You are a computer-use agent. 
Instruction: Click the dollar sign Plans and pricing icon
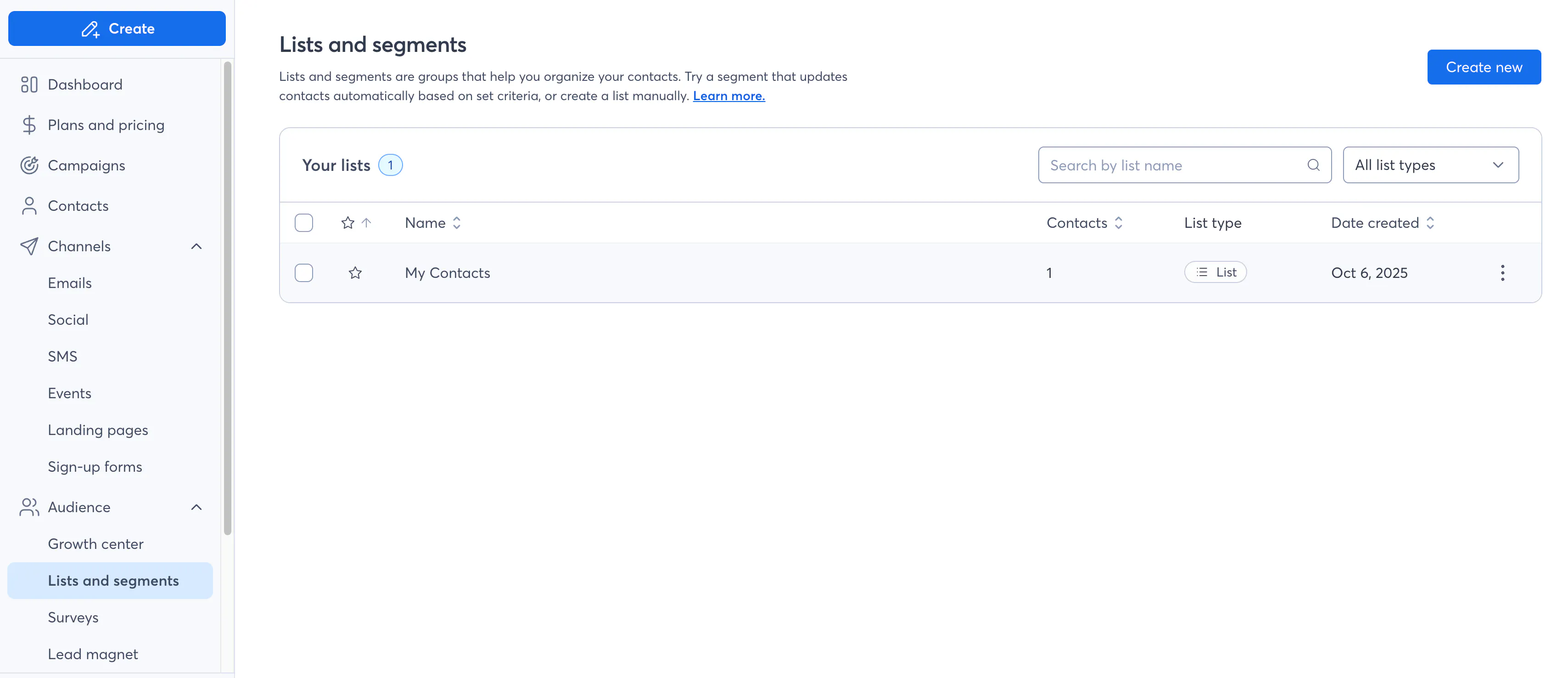point(28,125)
